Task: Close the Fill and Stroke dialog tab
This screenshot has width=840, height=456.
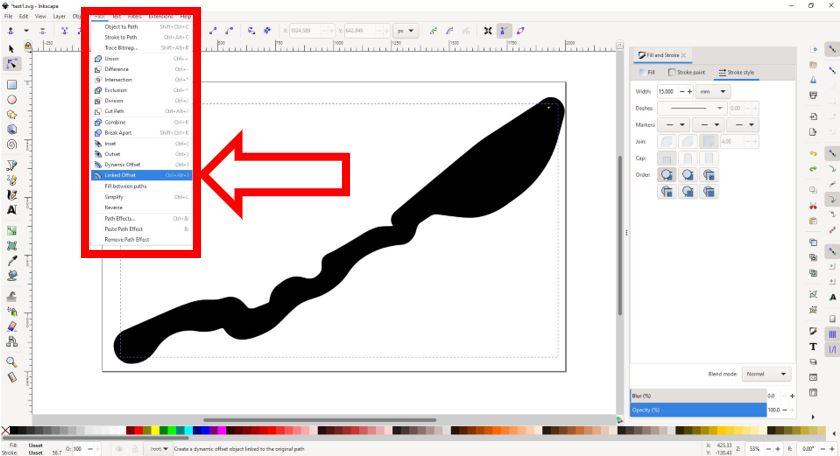Action: (x=684, y=55)
